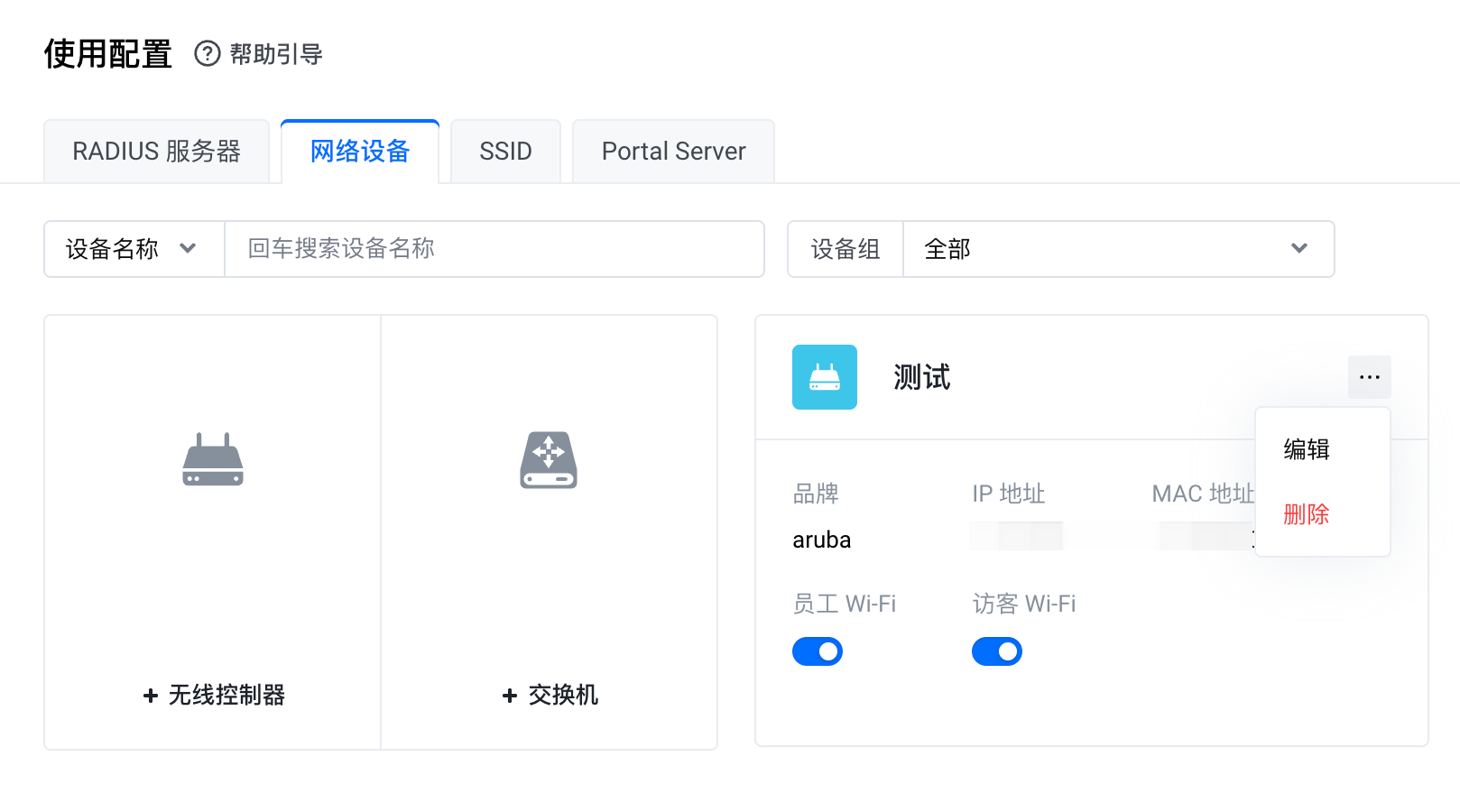Screen dimensions: 1460x812
Task: Click the switch device icon
Action: [x=549, y=460]
